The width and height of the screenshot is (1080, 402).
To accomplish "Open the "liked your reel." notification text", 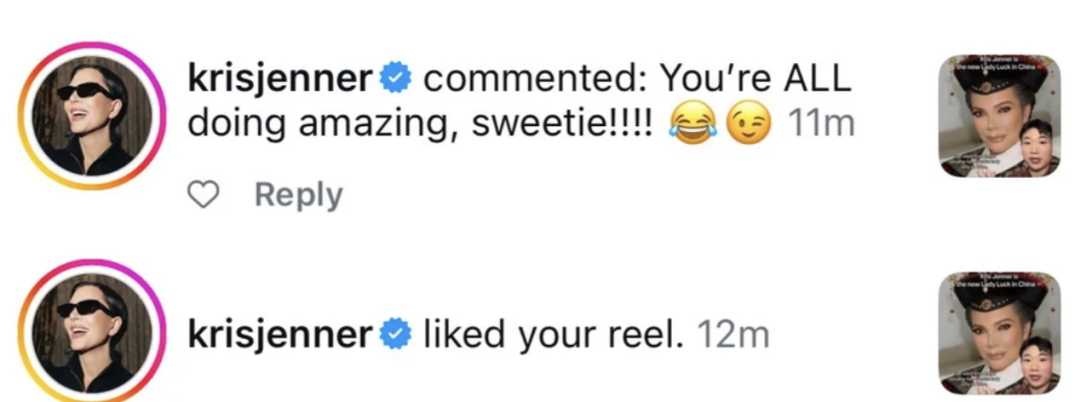I will [x=553, y=335].
